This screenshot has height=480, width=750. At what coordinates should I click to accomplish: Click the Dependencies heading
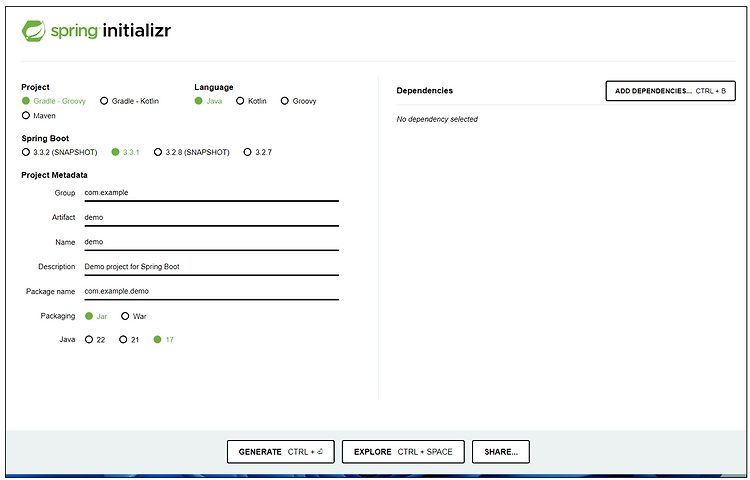[x=424, y=90]
